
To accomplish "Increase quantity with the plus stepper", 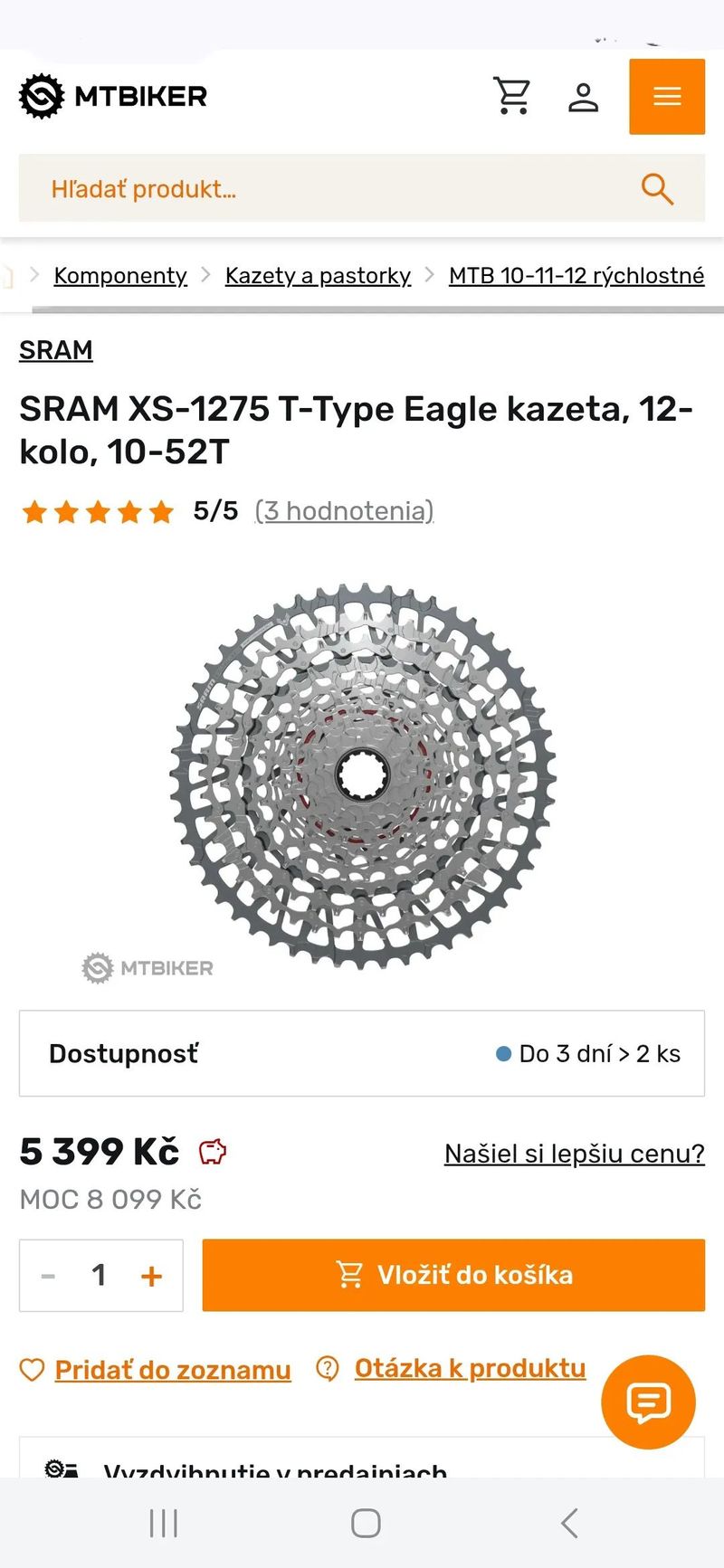I will point(151,1275).
